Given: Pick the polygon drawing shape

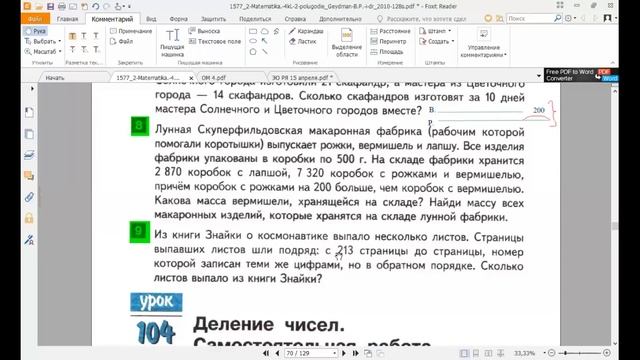Looking at the screenshot, I should [253, 52].
